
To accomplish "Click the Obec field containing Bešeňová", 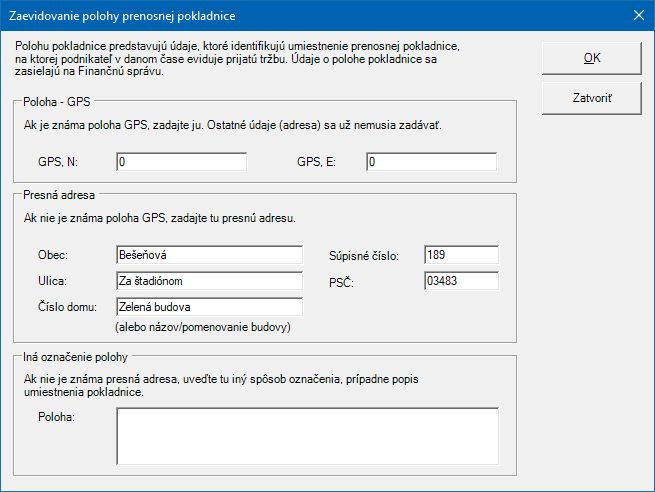I will pos(209,255).
